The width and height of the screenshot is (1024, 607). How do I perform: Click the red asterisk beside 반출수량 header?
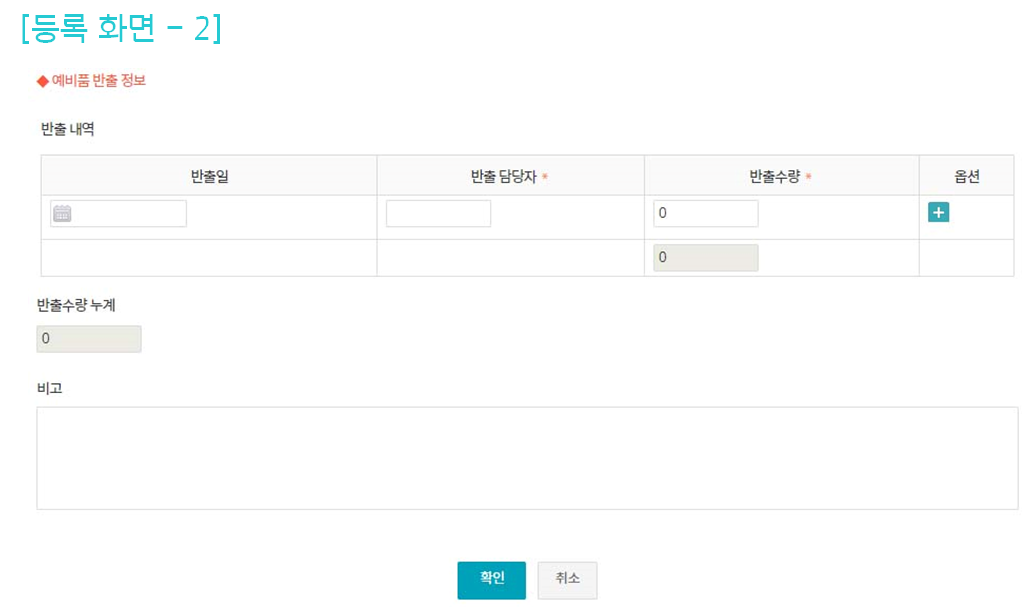click(808, 177)
